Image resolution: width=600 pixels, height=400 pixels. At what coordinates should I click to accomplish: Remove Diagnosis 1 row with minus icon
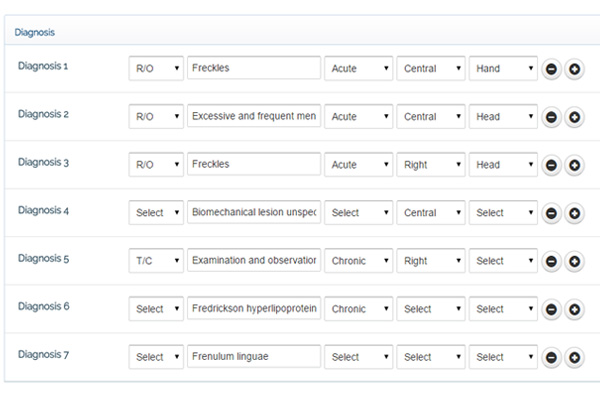(551, 69)
